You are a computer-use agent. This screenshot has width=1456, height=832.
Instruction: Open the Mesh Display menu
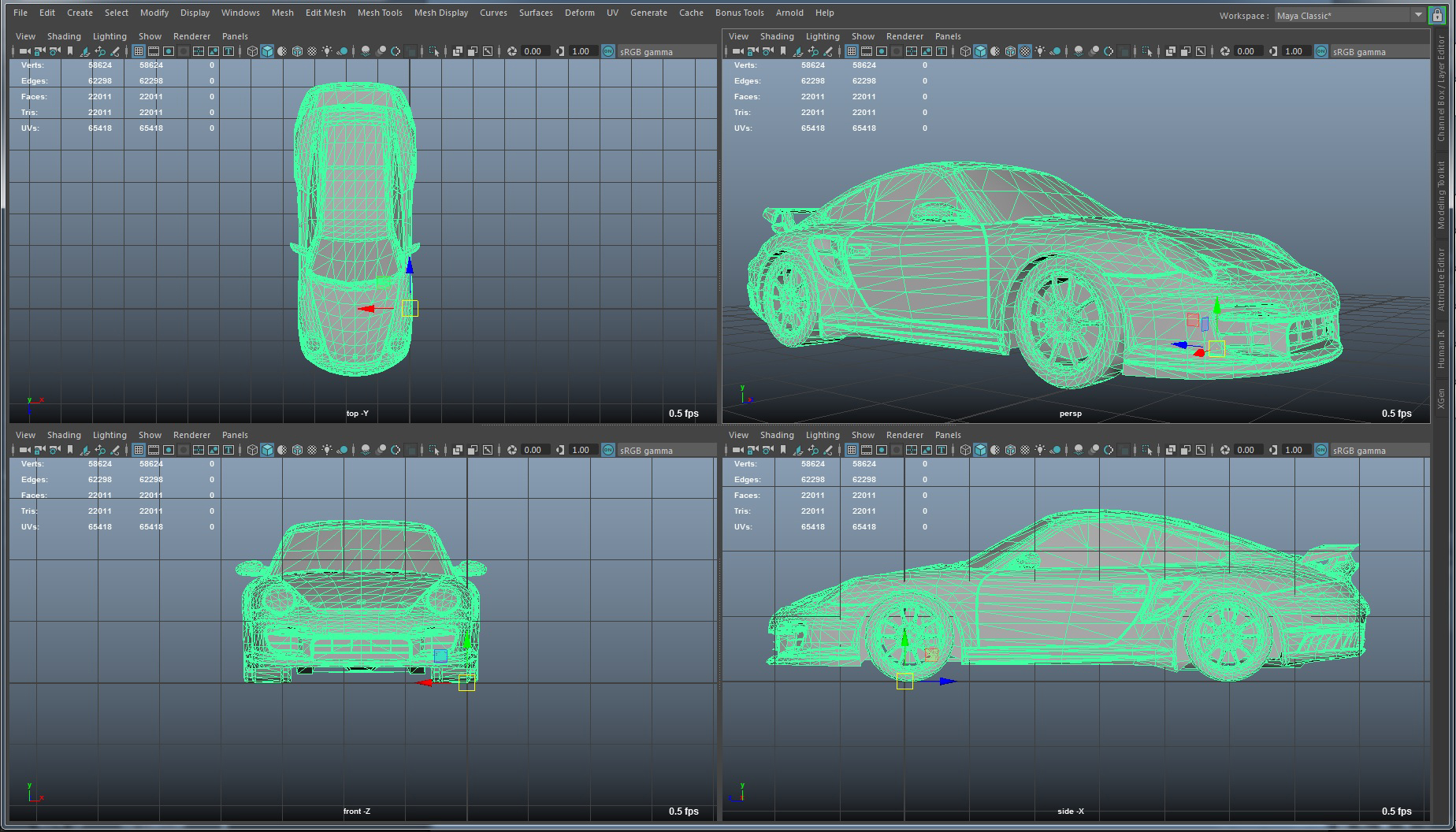(441, 13)
